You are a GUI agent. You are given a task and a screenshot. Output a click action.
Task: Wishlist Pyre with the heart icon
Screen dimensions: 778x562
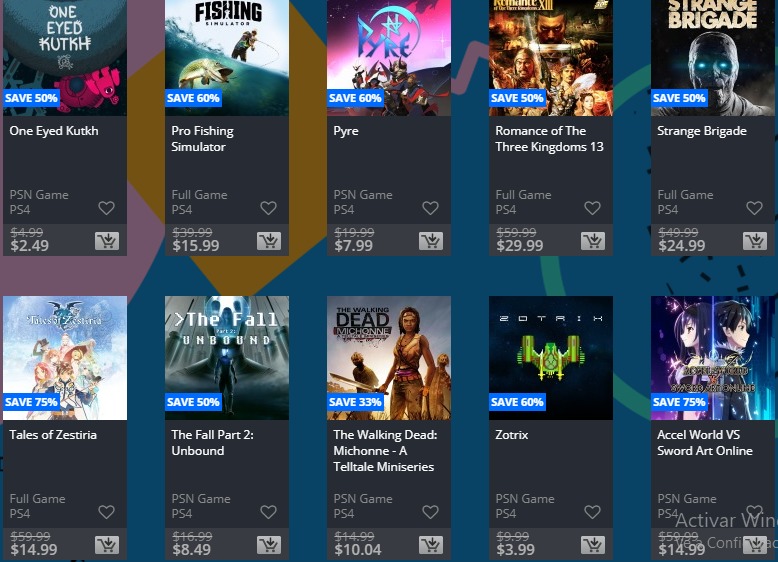coord(430,208)
